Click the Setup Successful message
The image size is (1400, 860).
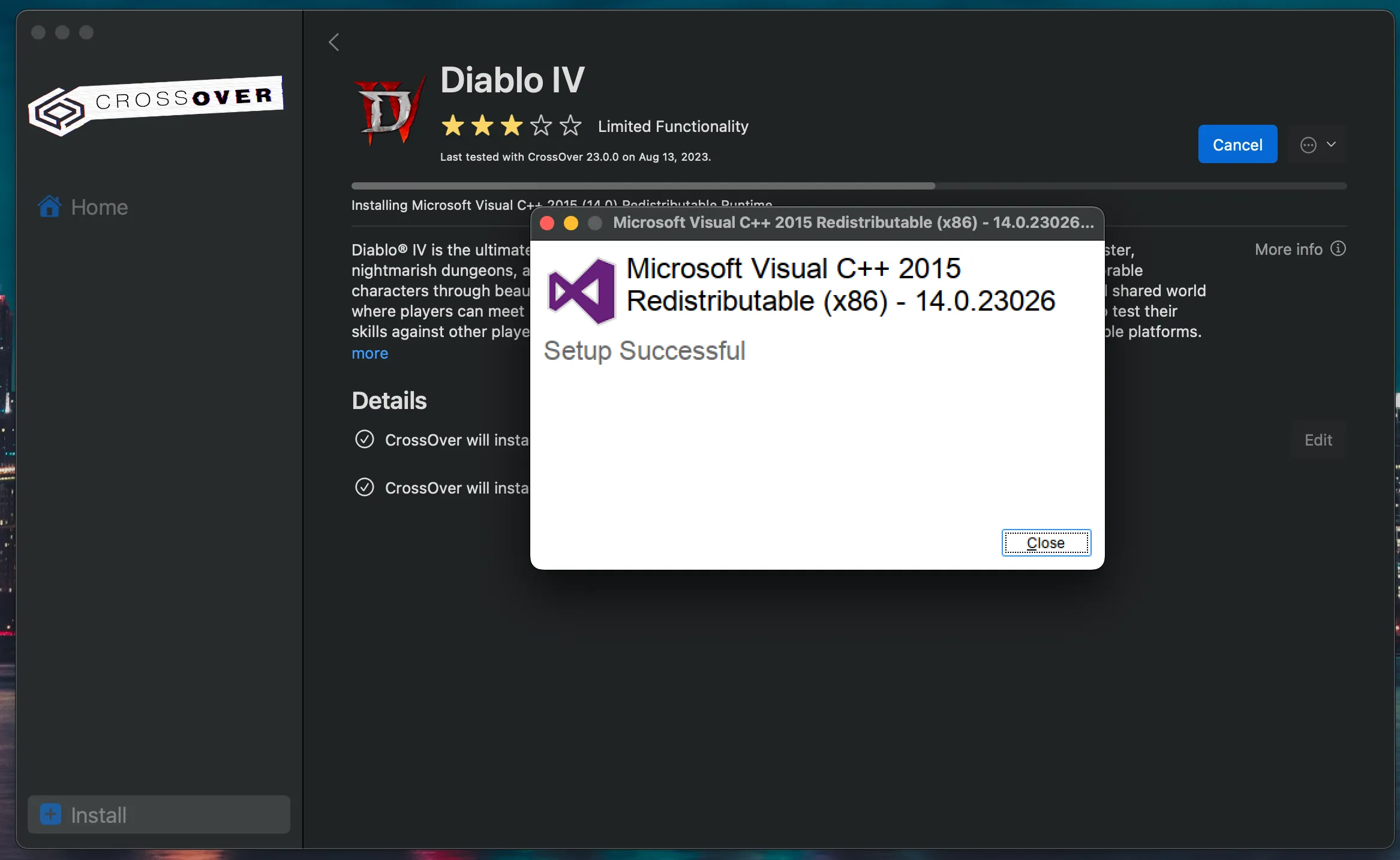pos(644,351)
